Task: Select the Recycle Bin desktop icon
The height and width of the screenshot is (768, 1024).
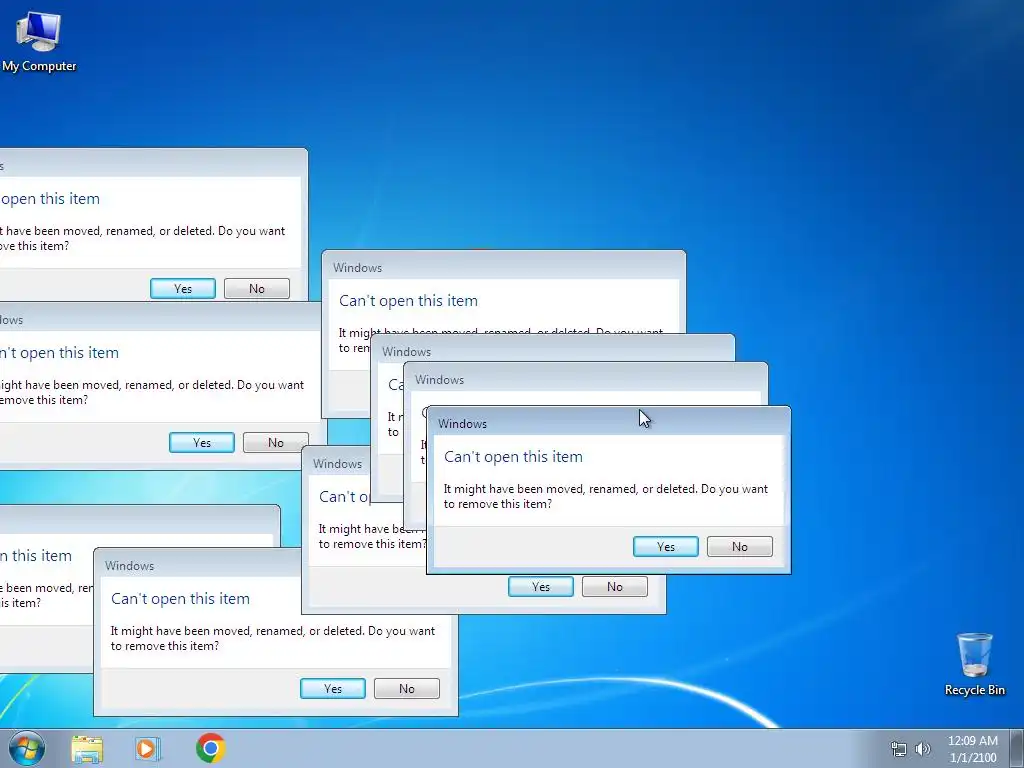Action: [x=974, y=664]
